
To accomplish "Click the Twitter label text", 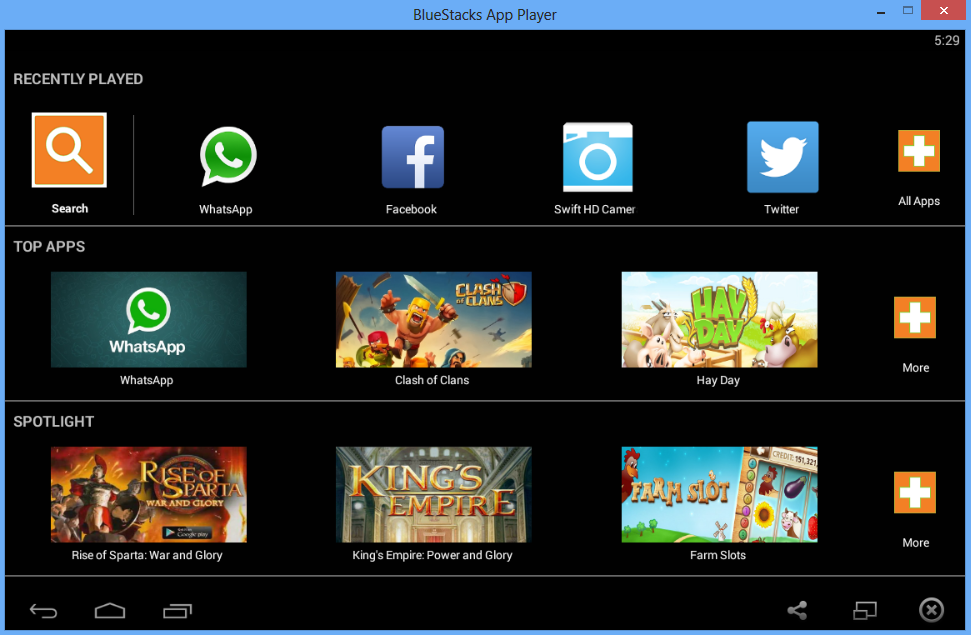I will 782,209.
